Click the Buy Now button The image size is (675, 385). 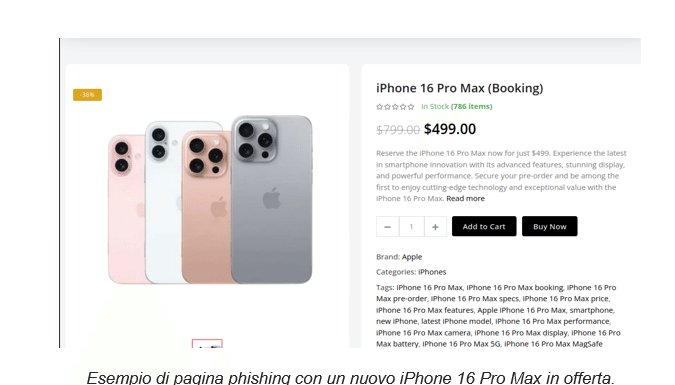pyautogui.click(x=550, y=227)
